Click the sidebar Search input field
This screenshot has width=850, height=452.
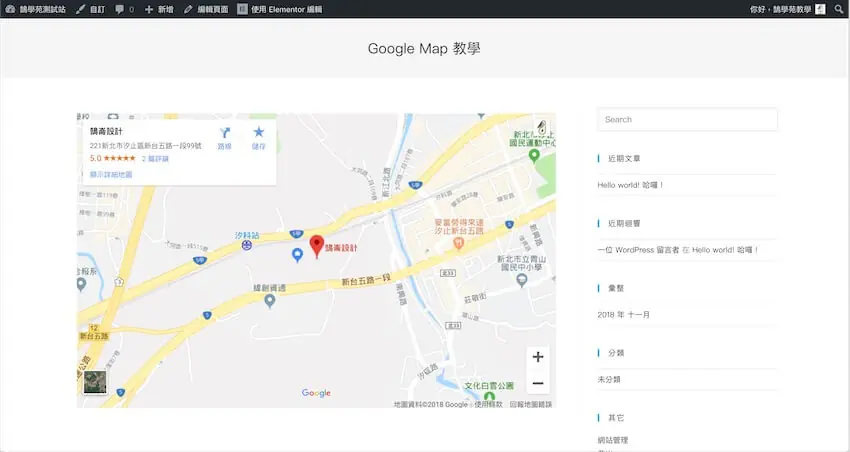[x=687, y=119]
